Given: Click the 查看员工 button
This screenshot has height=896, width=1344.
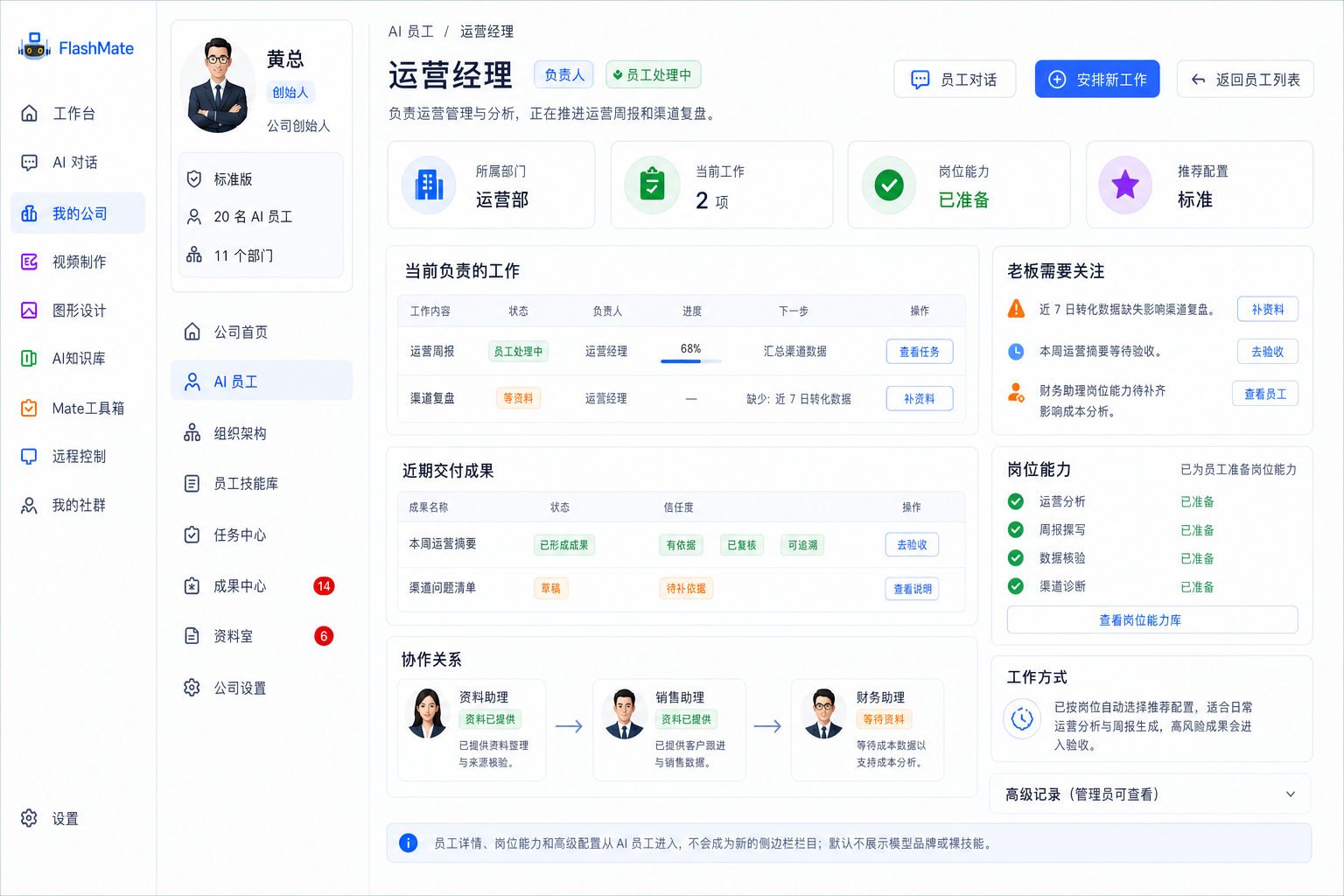Looking at the screenshot, I should 1265,394.
